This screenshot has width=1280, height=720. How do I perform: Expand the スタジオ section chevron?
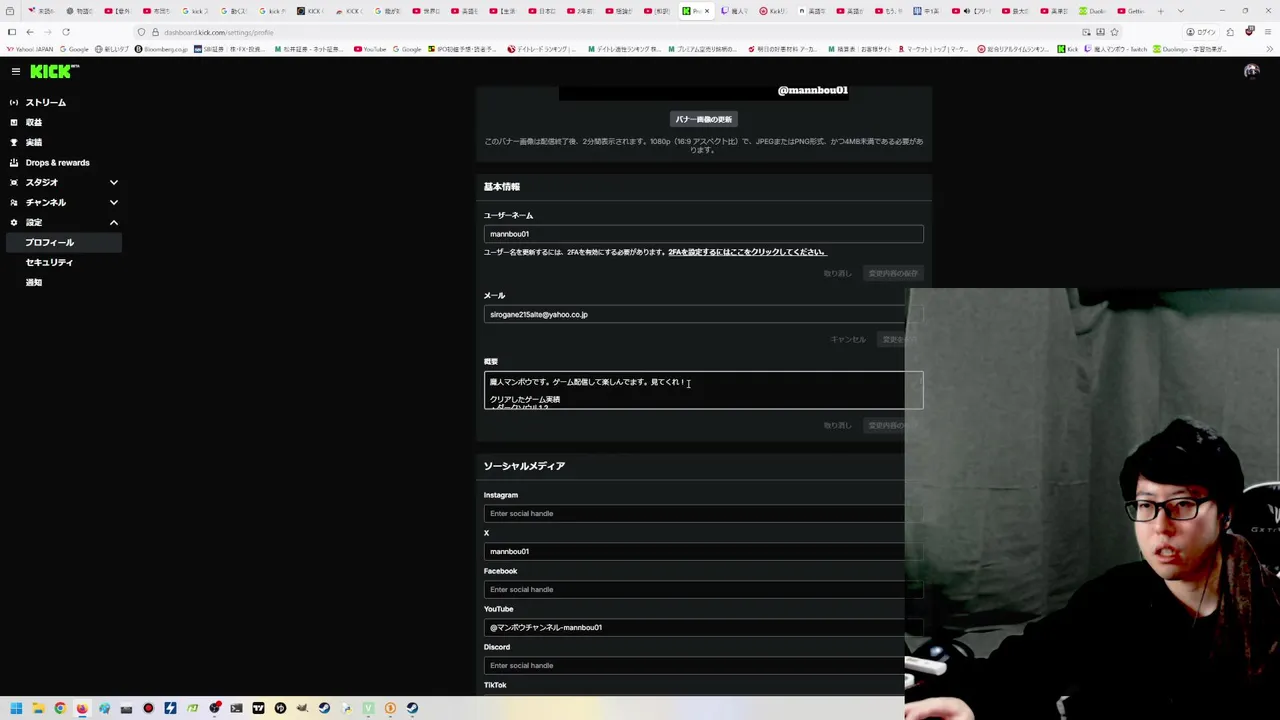pos(113,182)
